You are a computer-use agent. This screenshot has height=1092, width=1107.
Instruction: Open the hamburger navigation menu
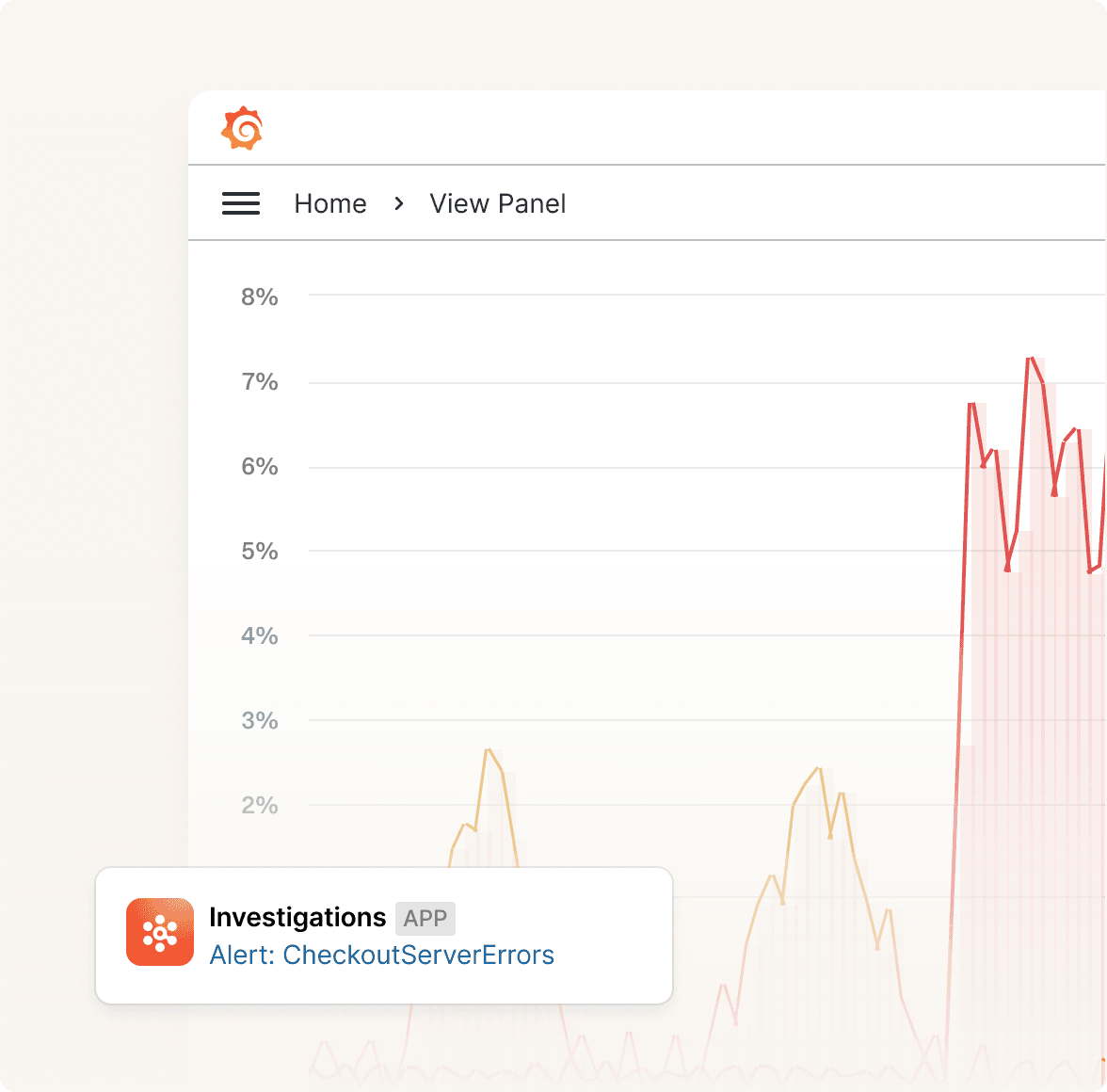coord(241,203)
